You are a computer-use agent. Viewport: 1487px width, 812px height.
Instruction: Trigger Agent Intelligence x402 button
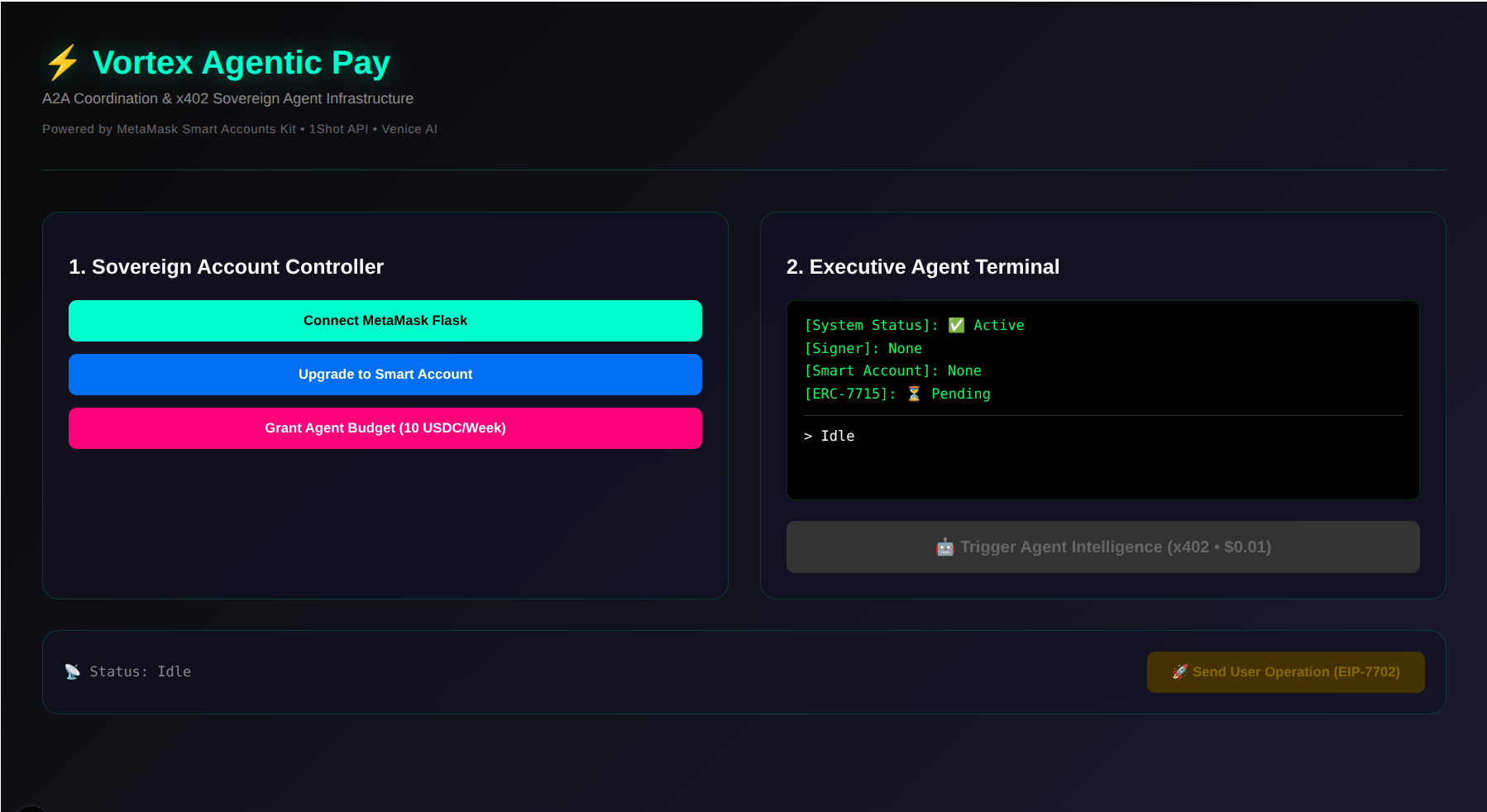tap(1102, 547)
